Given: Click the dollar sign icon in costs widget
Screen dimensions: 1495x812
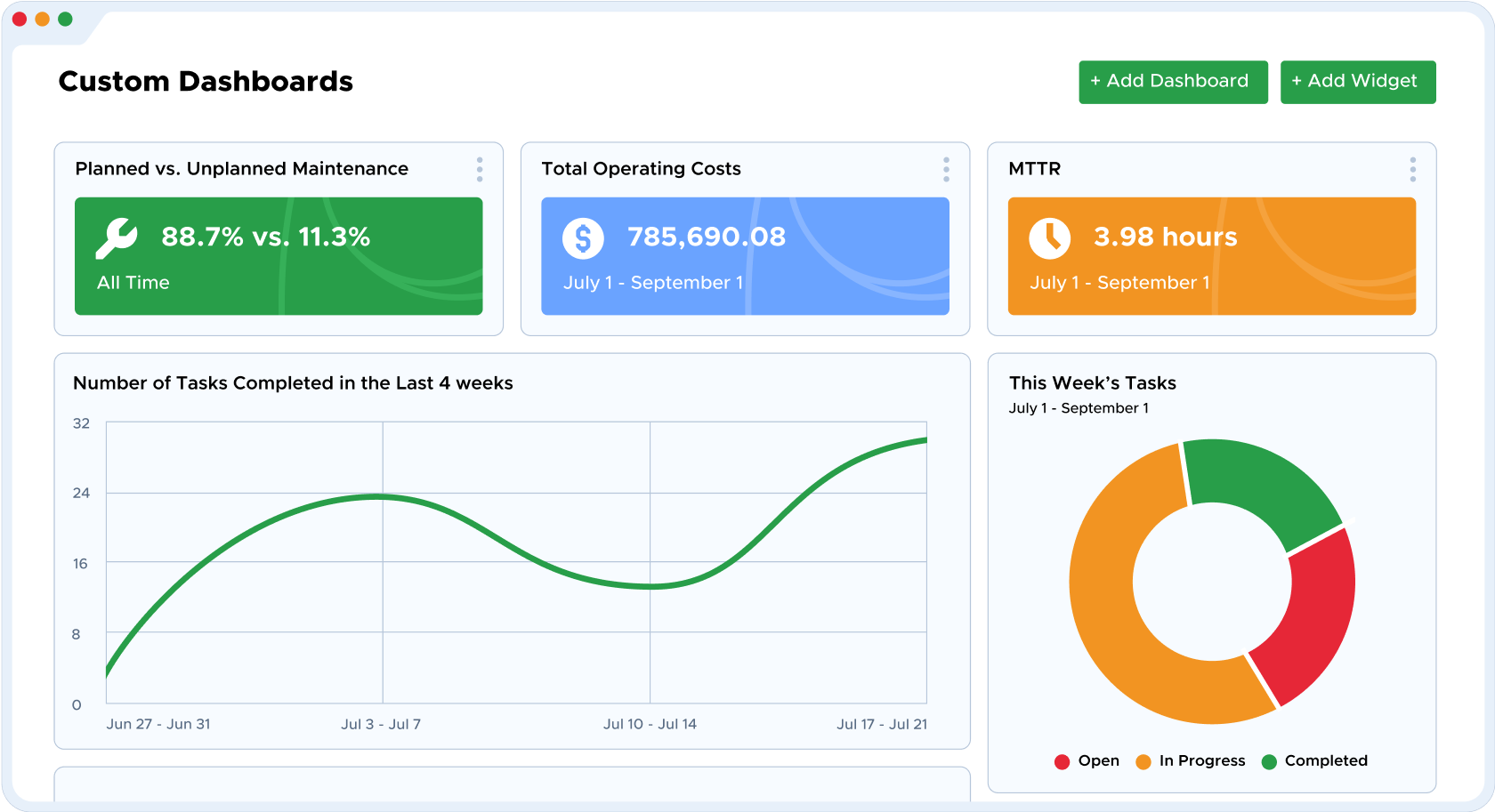Looking at the screenshot, I should (583, 237).
